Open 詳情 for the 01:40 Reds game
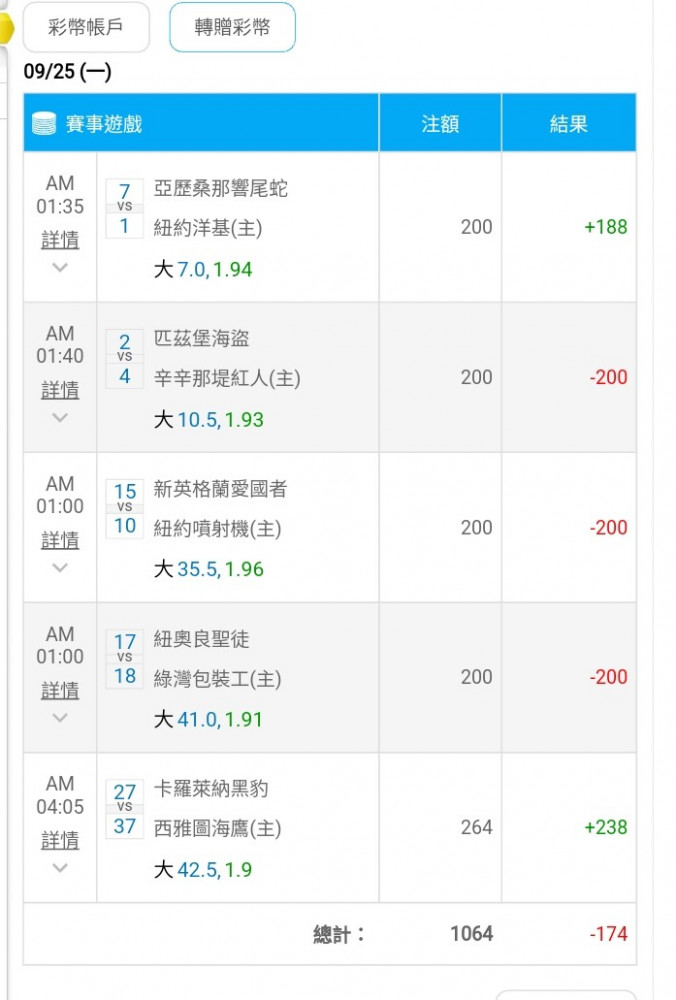This screenshot has height=1000, width=676. tap(60, 390)
